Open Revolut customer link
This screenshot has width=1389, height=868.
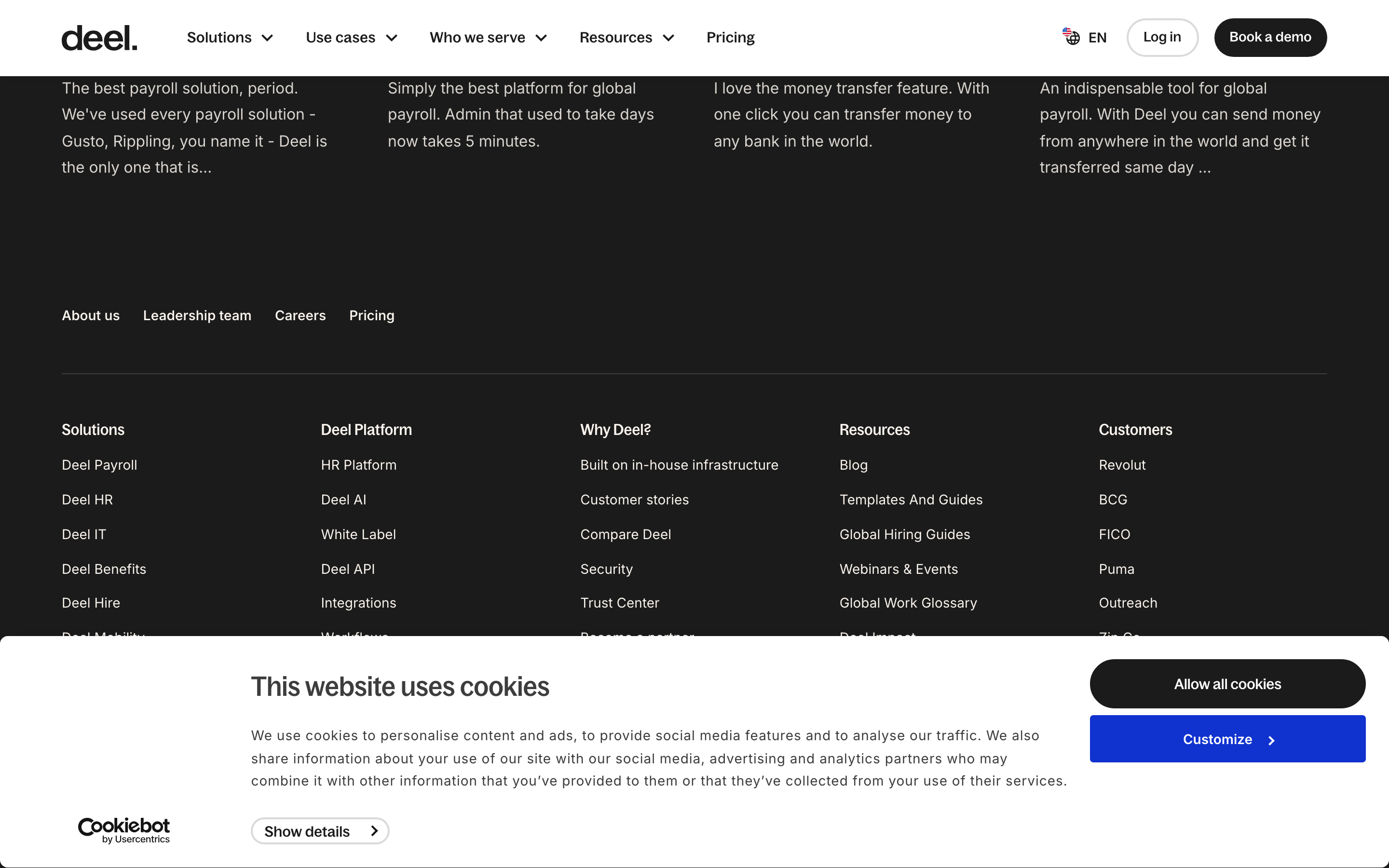pyautogui.click(x=1121, y=465)
